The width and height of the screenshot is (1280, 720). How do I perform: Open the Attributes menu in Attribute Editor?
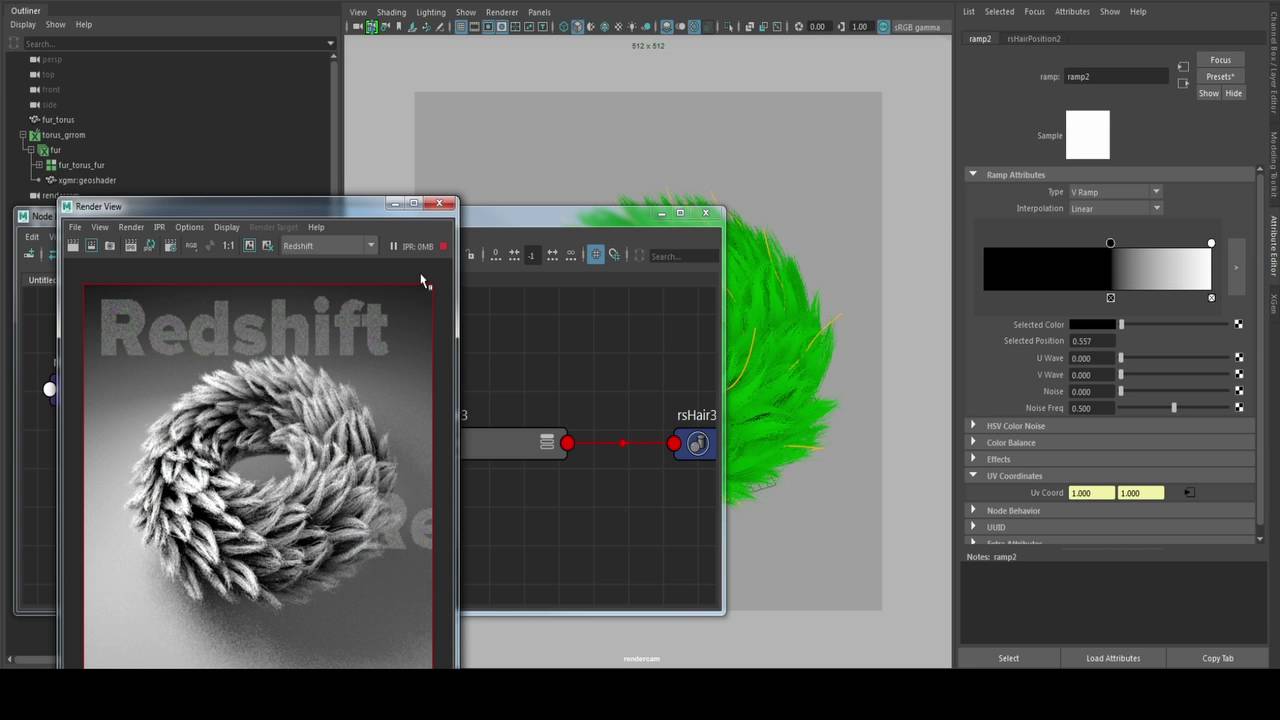pyautogui.click(x=1072, y=12)
